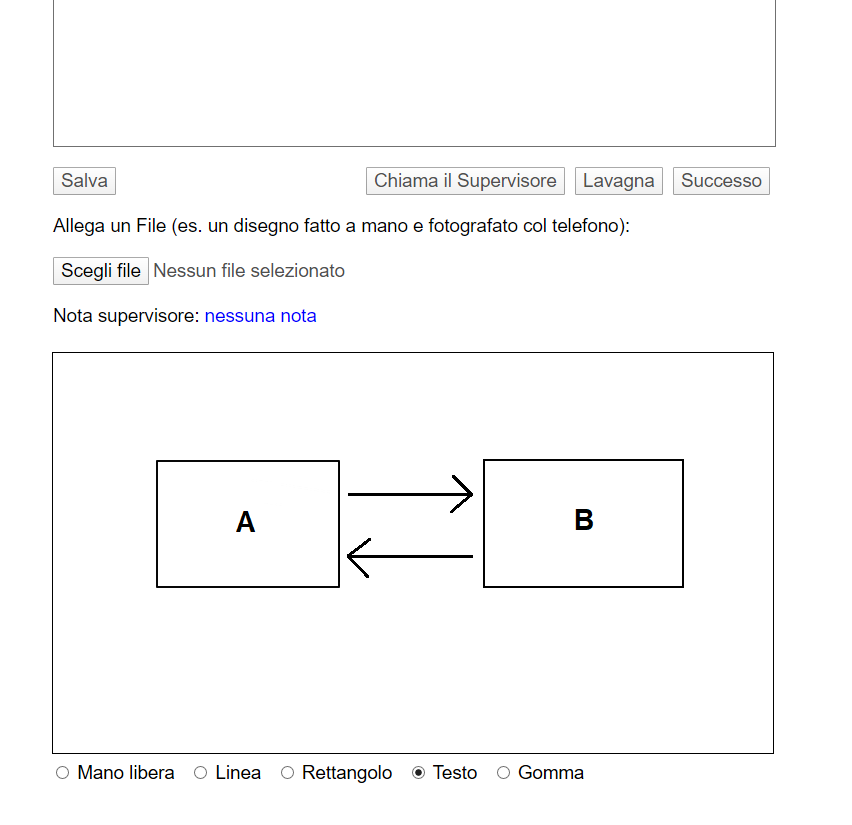Click the Salva button
The width and height of the screenshot is (852, 825).
click(84, 181)
